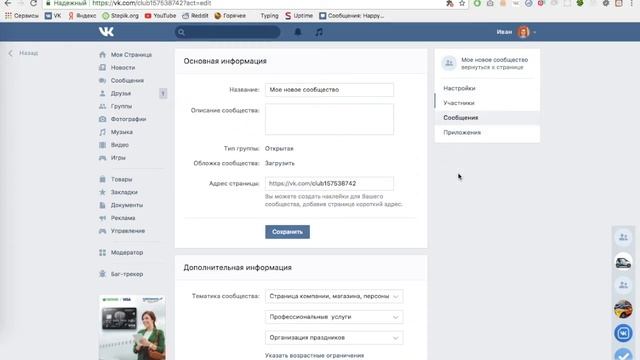Click the community avatar icon in right panel
This screenshot has width=640, height=360.
(449, 63)
